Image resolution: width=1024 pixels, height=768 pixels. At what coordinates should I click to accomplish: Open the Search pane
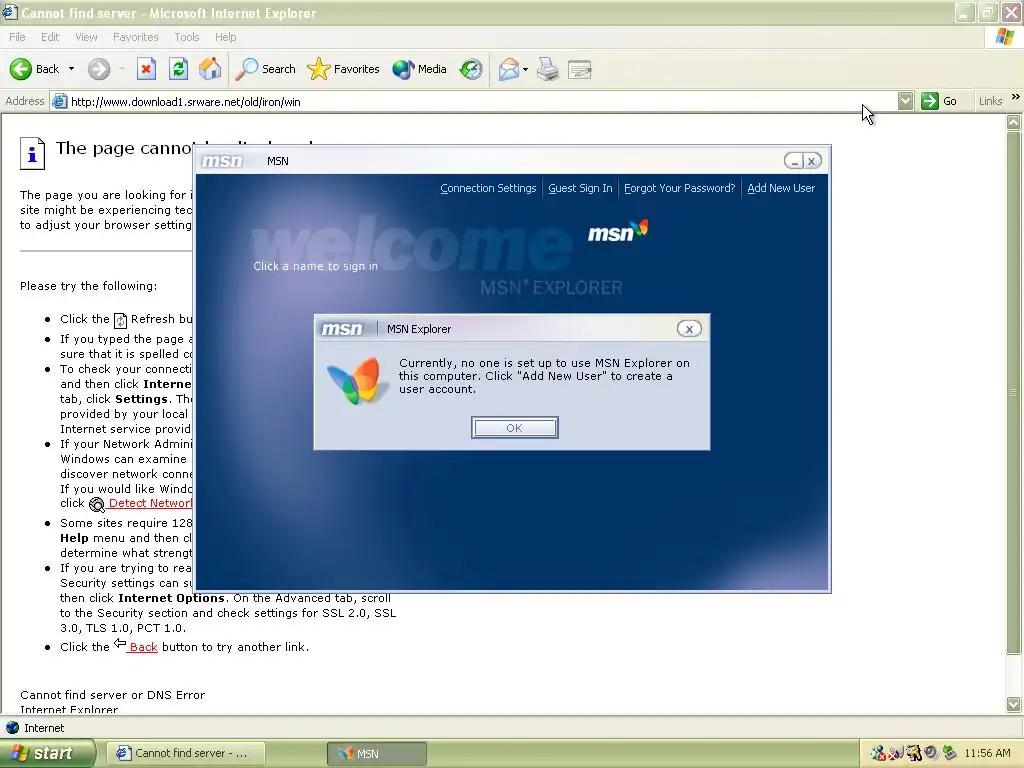(265, 69)
